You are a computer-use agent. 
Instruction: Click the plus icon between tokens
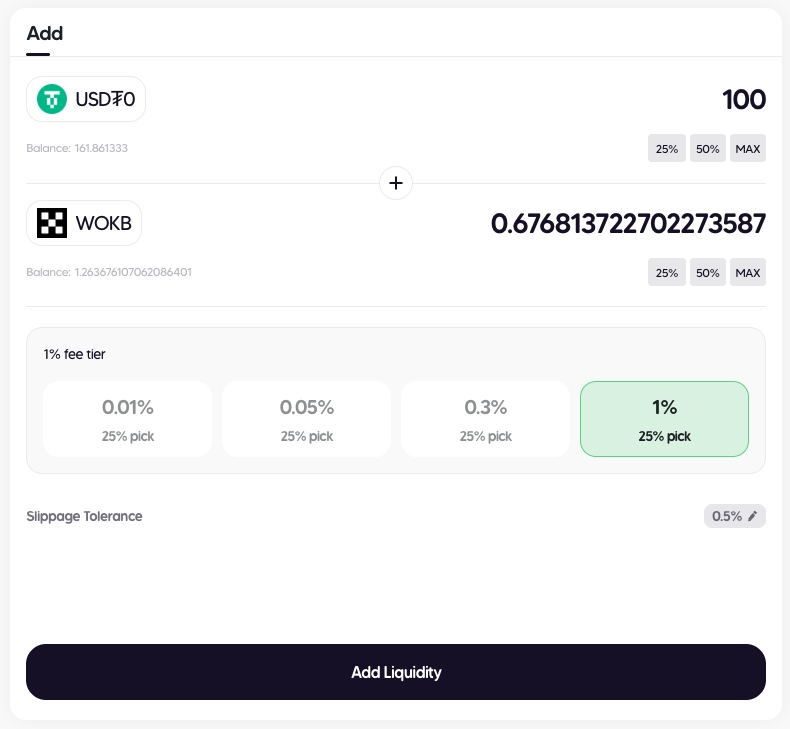point(396,183)
